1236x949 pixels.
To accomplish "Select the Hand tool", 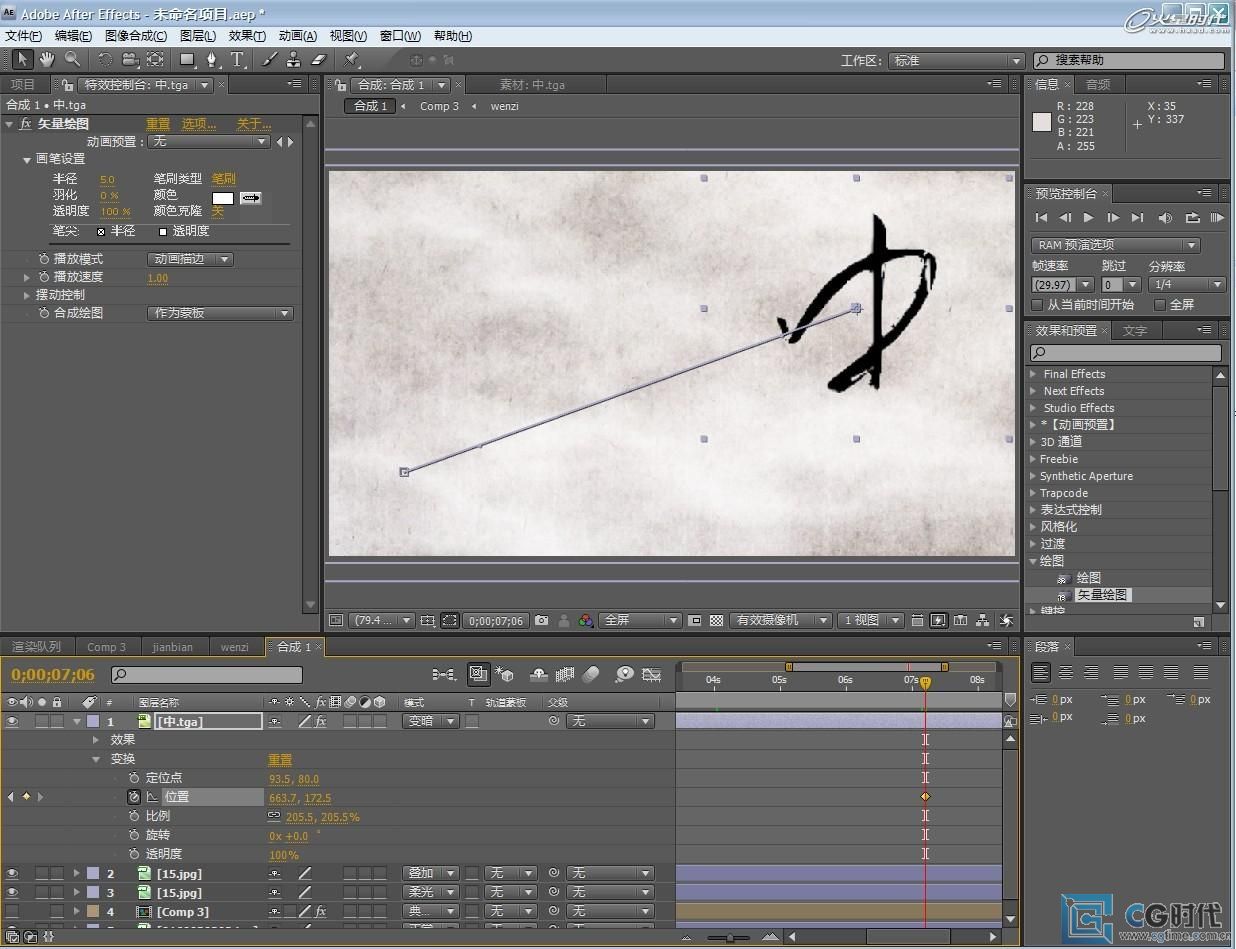I will tap(47, 60).
